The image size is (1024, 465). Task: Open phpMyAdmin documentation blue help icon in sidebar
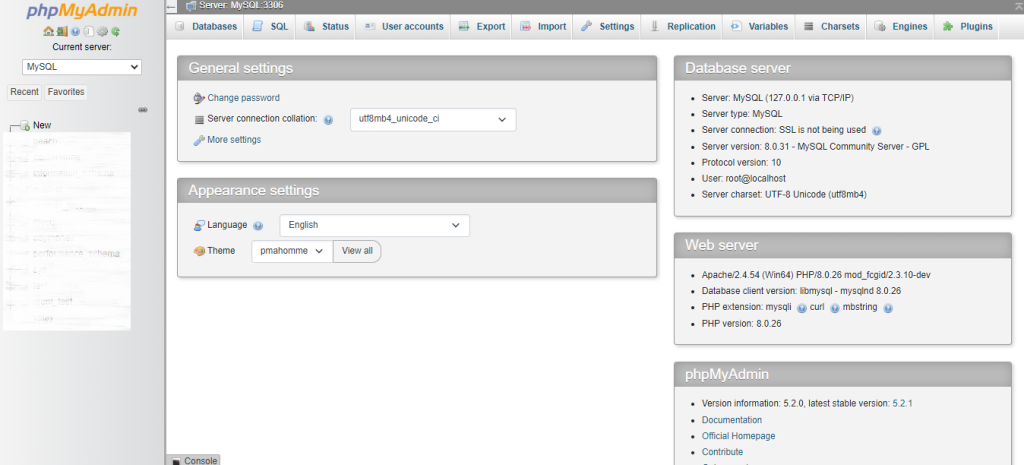[75, 32]
